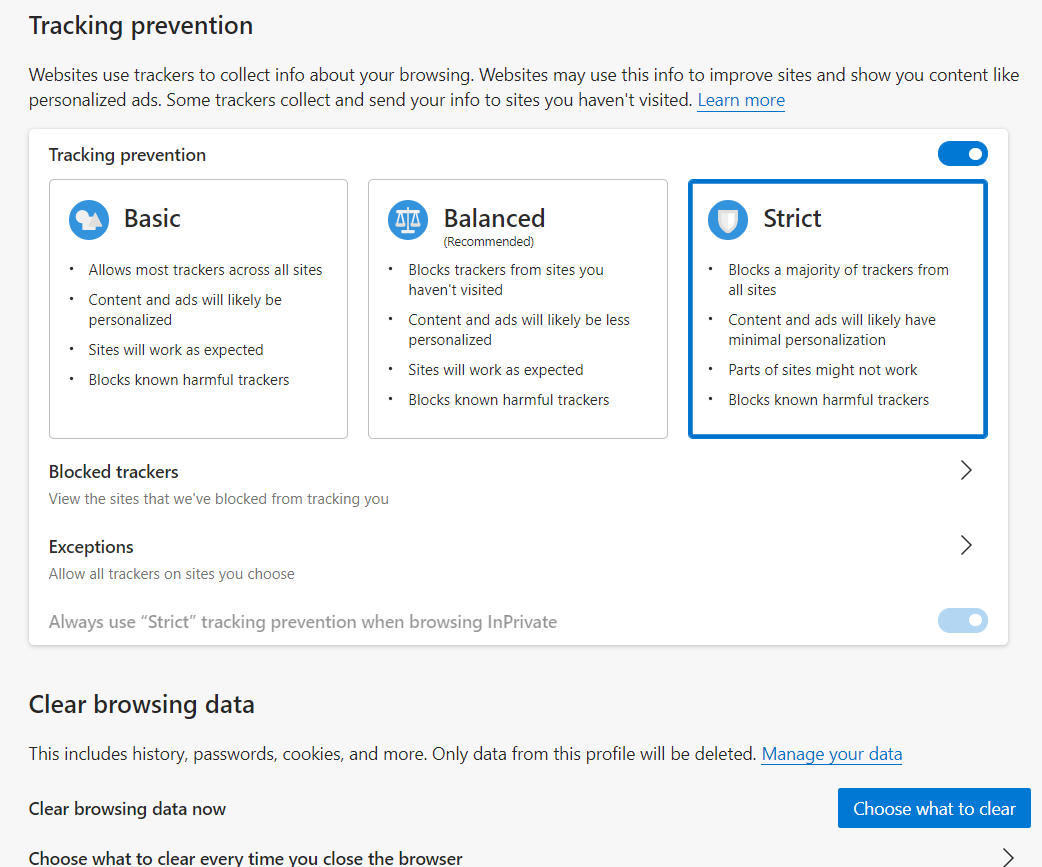Expand the Blocked trackers chevron
1042x867 pixels.
pyautogui.click(x=966, y=470)
